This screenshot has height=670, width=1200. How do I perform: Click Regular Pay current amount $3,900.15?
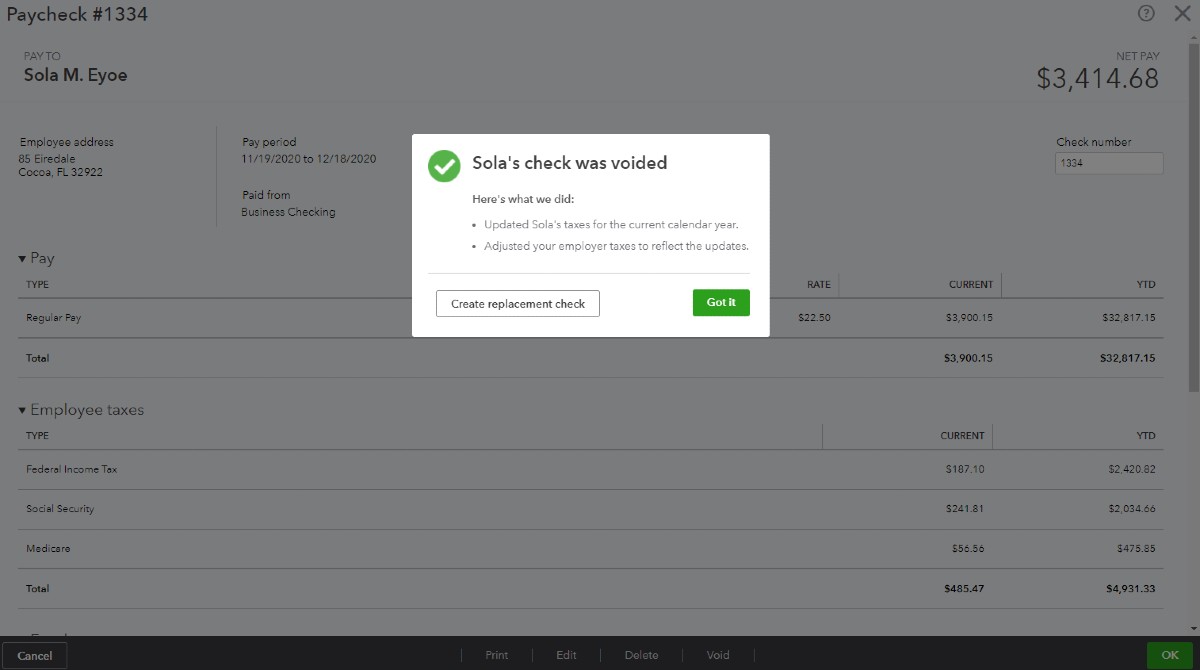(x=969, y=318)
